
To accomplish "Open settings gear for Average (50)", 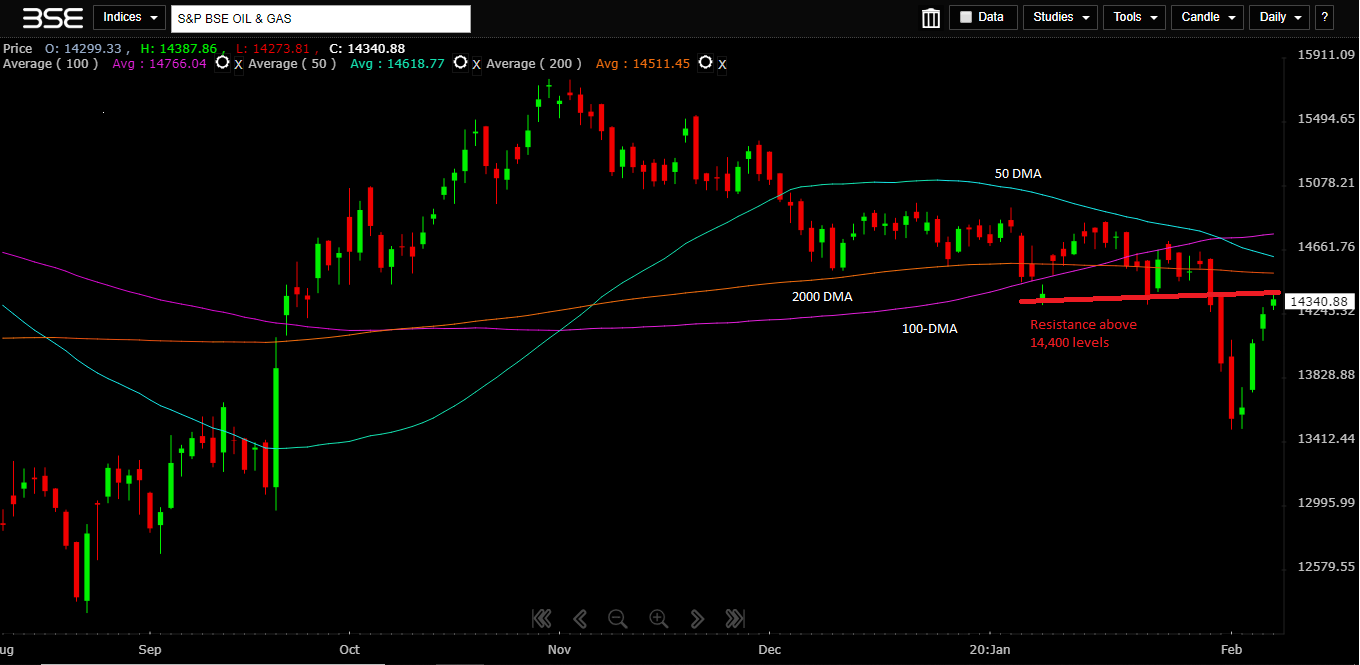I will pos(460,63).
